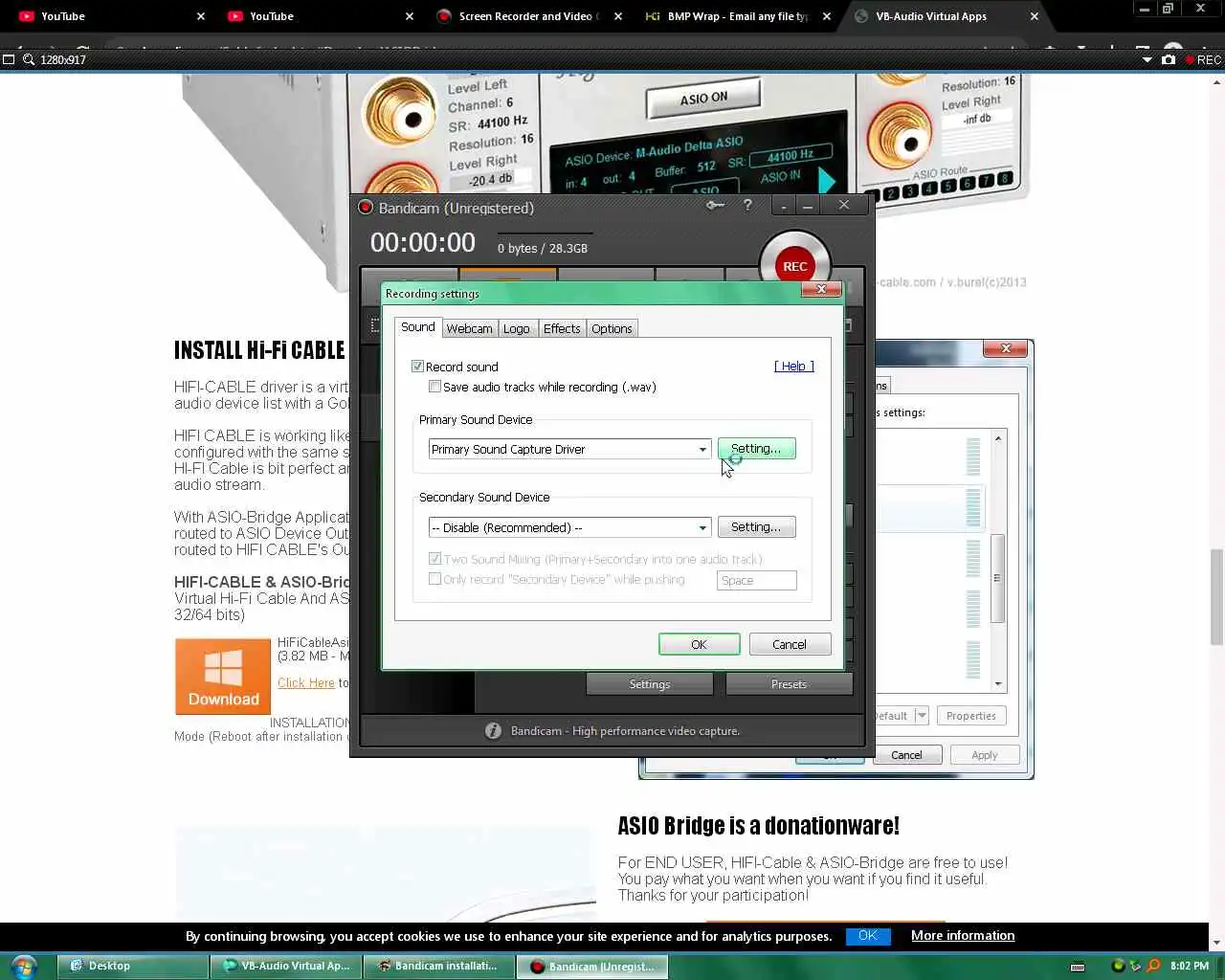This screenshot has height=980, width=1225.
Task: Click Primary Sound Device Setting button
Action: (x=756, y=449)
